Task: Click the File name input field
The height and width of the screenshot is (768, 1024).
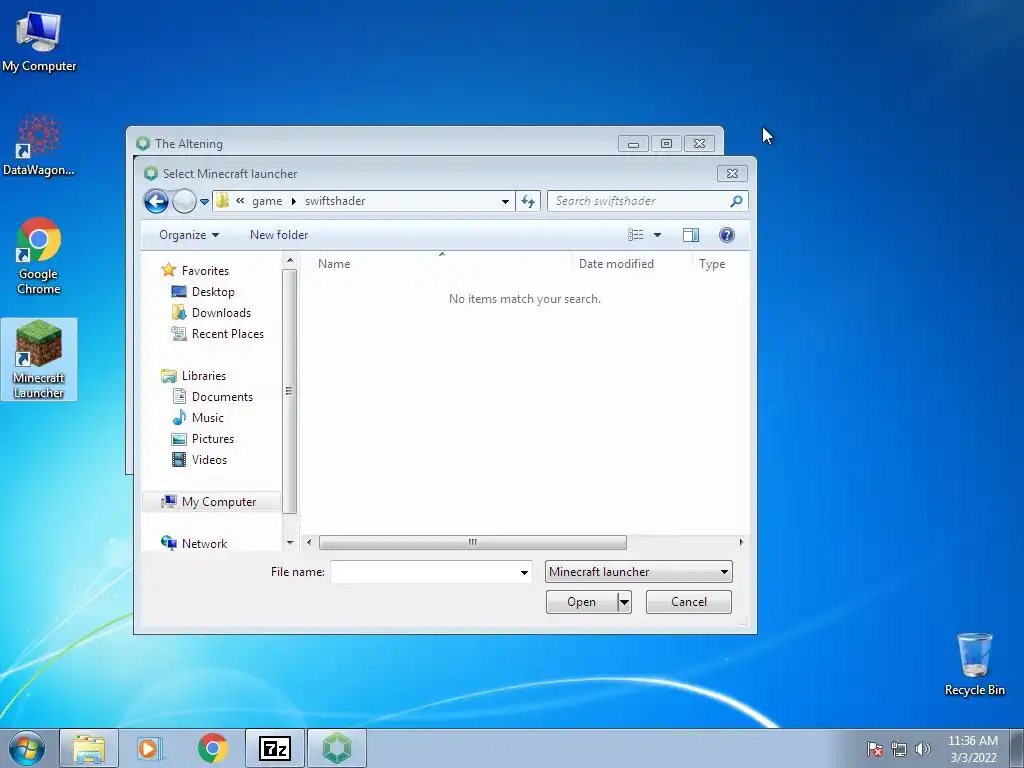Action: [x=424, y=572]
